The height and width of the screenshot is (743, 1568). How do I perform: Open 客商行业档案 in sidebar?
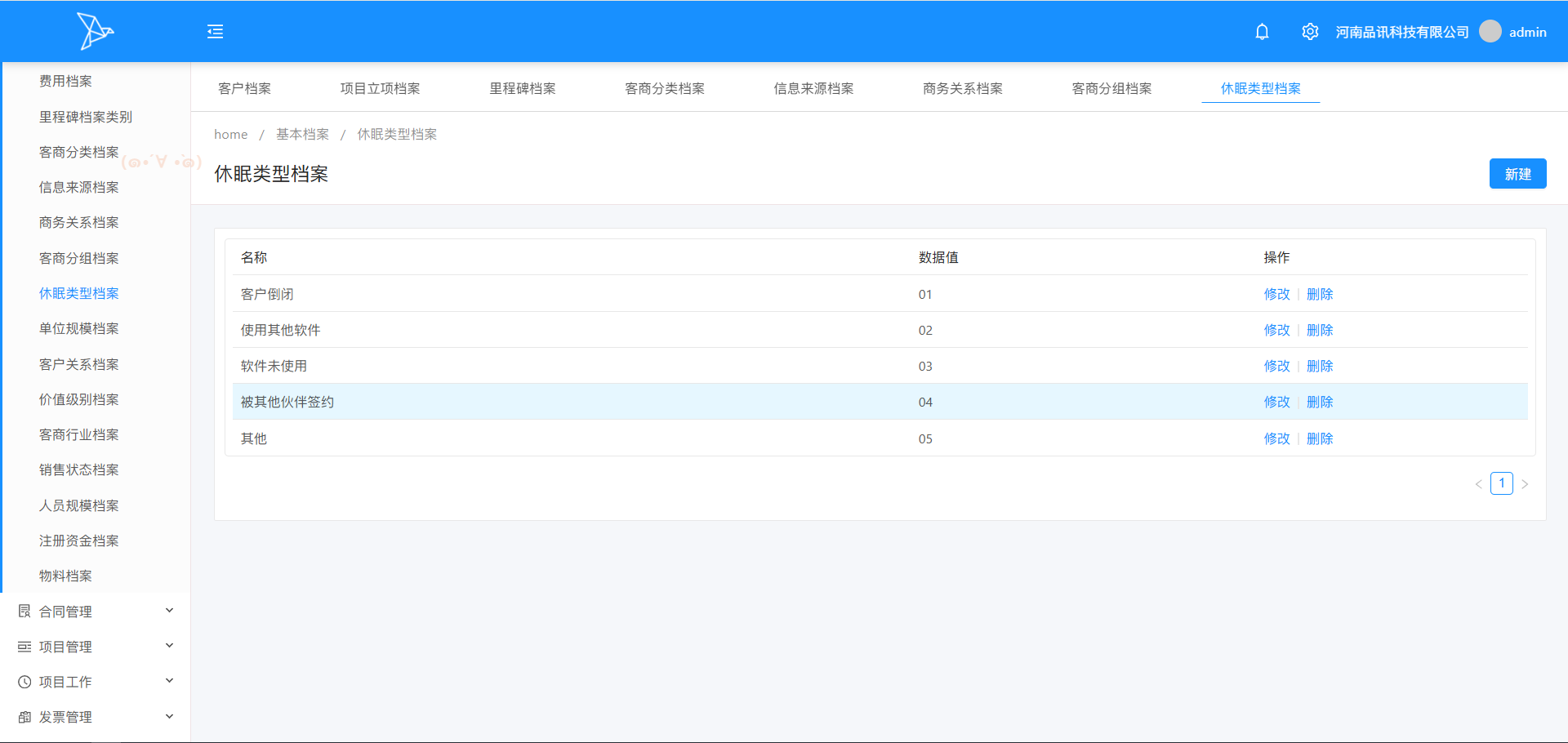79,434
